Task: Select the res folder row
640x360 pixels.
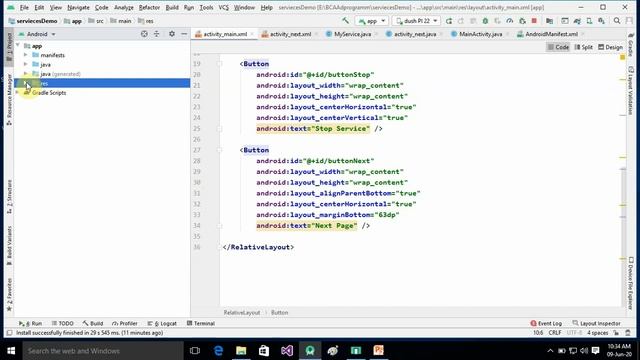Action: point(102,83)
